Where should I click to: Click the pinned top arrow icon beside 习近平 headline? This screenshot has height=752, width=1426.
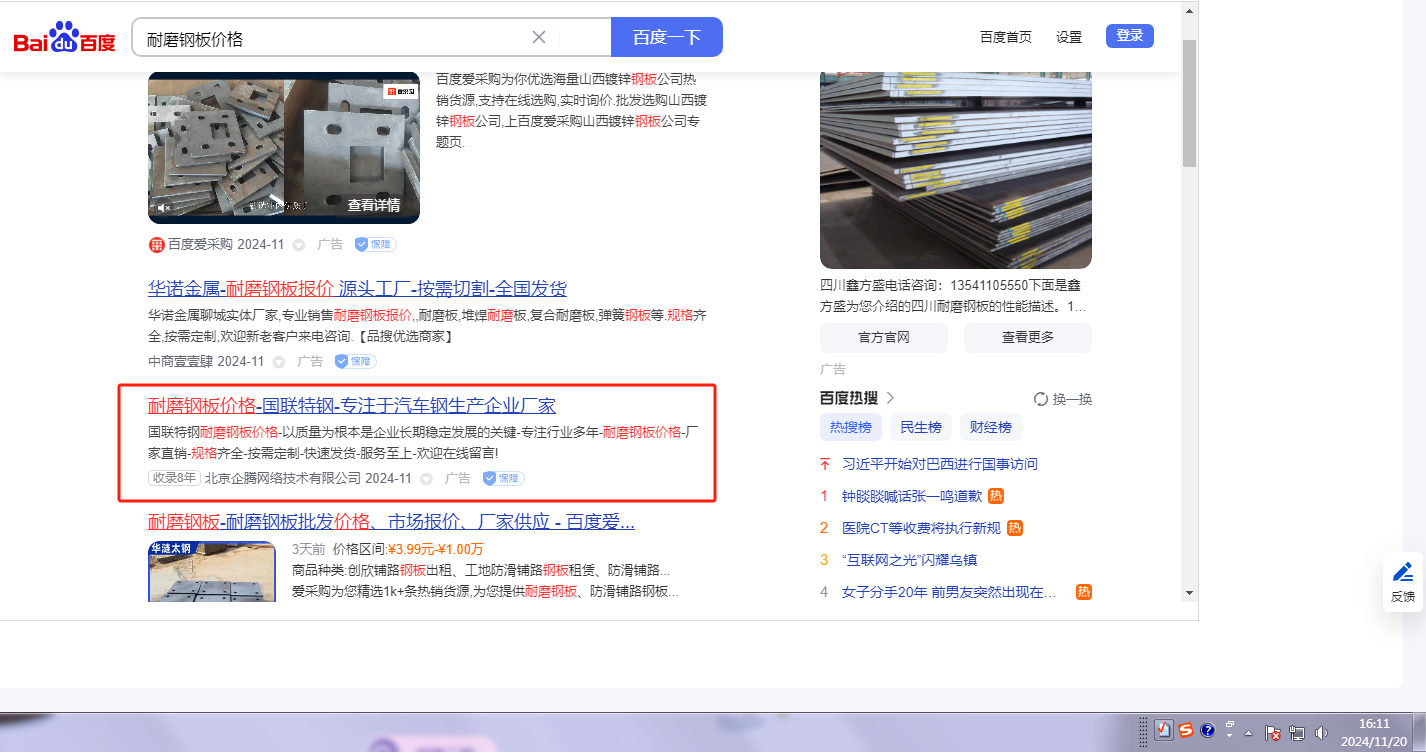pyautogui.click(x=825, y=464)
